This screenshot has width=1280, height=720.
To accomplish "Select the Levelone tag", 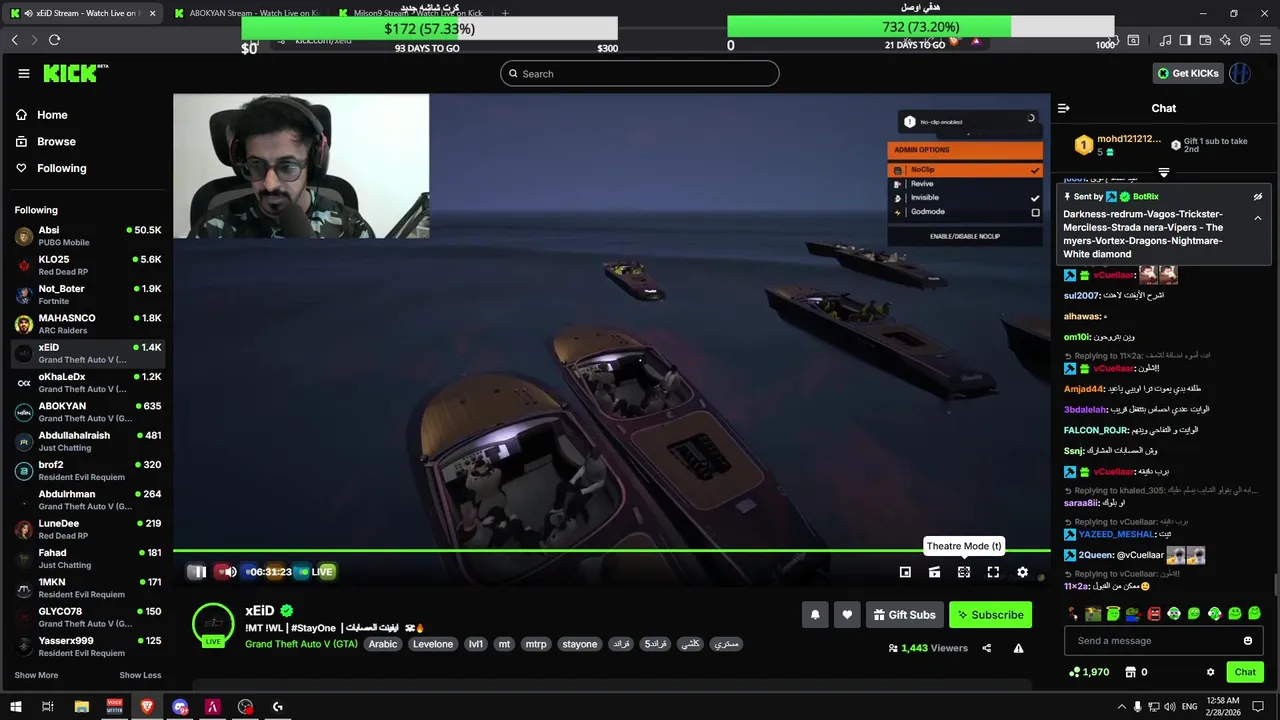I will coord(433,644).
